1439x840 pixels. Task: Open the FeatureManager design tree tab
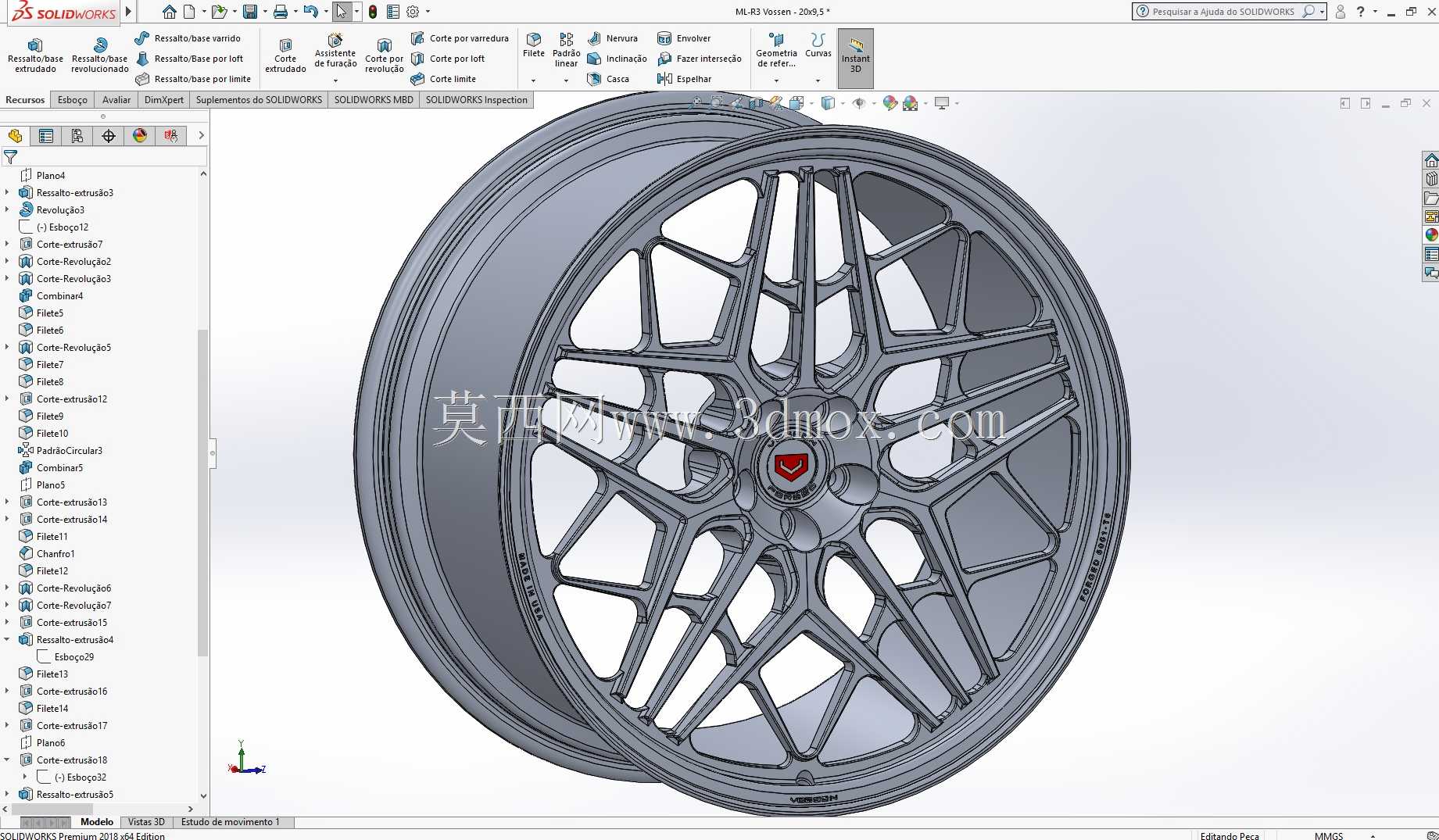pos(15,136)
